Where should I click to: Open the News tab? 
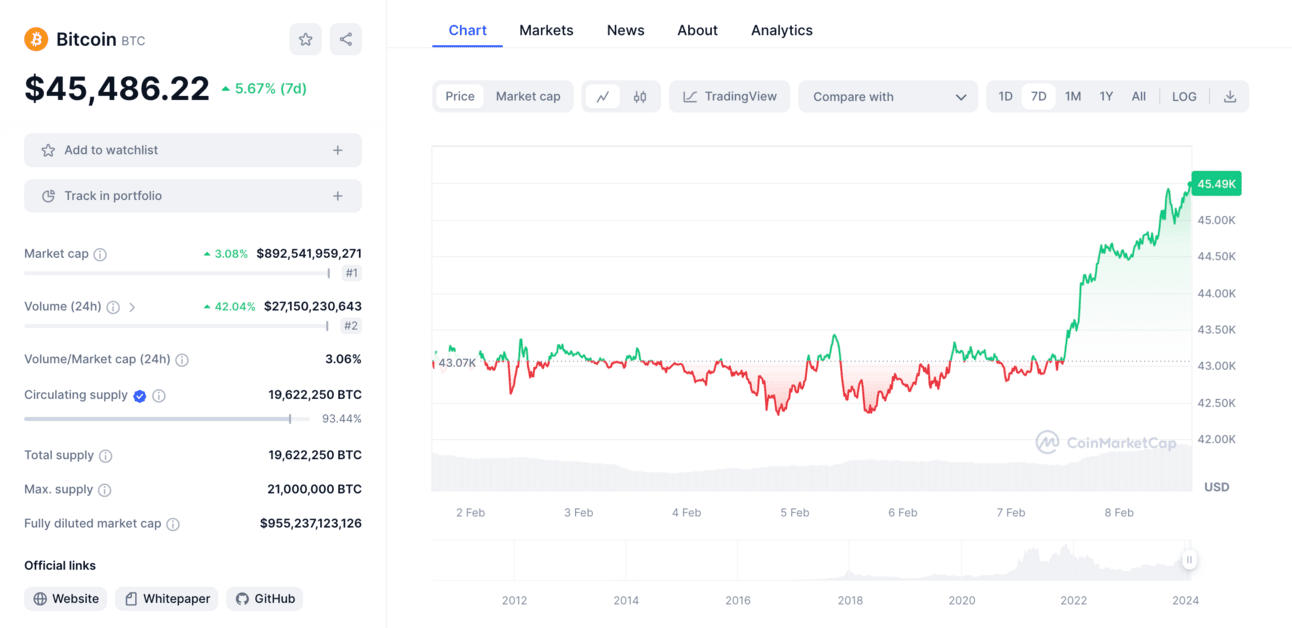(x=625, y=30)
